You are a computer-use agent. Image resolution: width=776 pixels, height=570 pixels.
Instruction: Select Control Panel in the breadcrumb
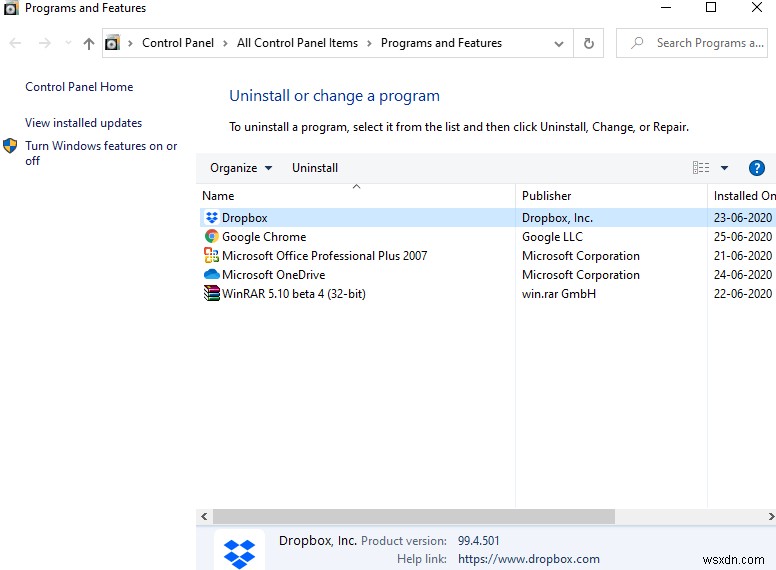coord(178,43)
